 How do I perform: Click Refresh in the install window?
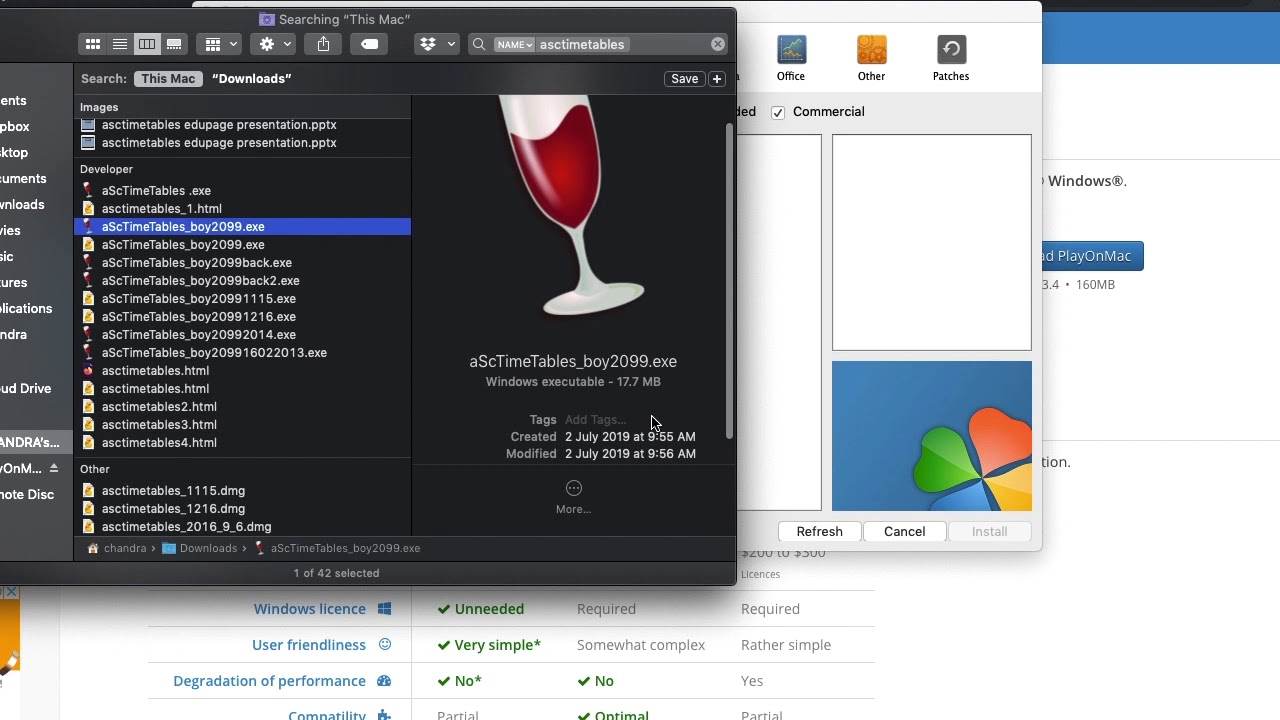(x=819, y=532)
